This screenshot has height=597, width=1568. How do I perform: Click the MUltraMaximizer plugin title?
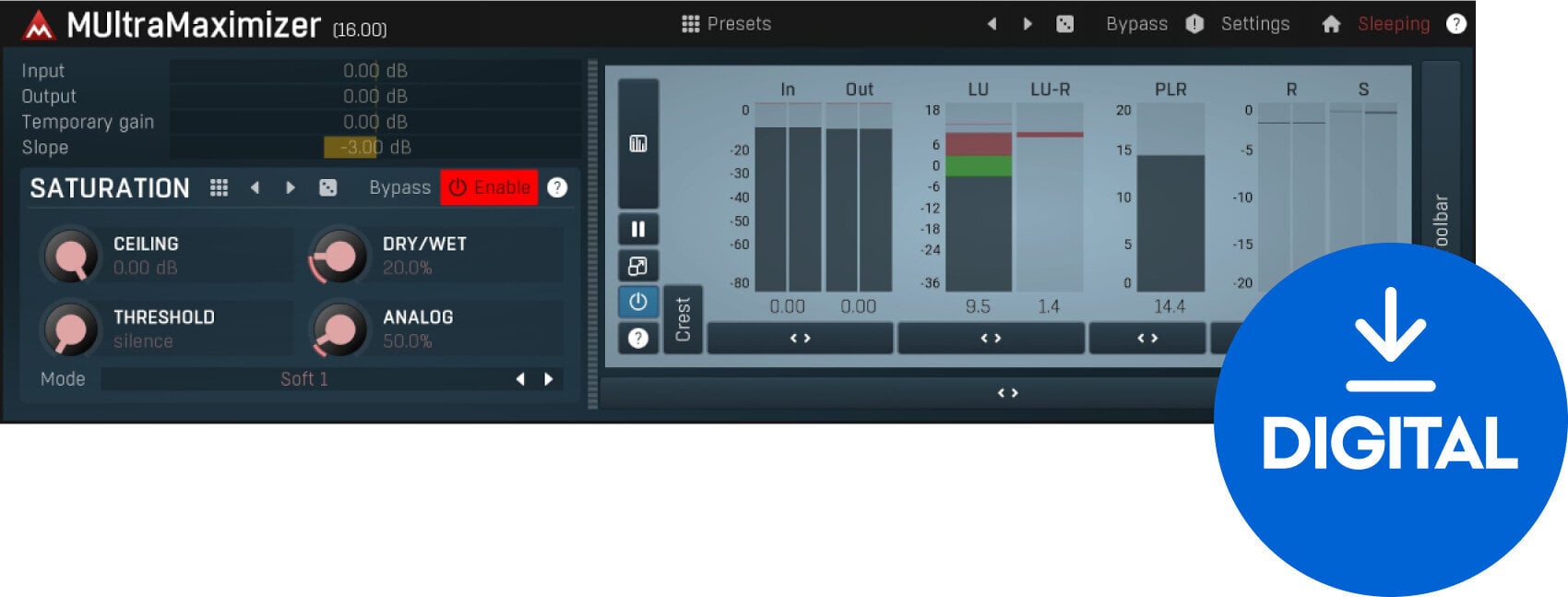click(x=194, y=25)
